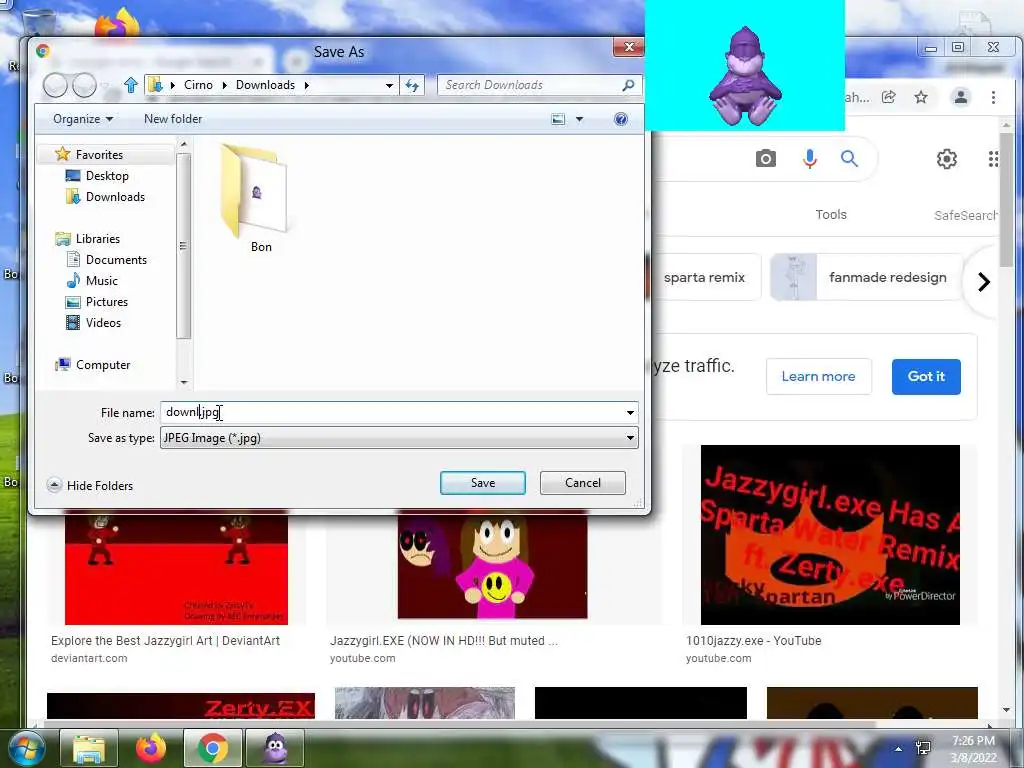Select Desktop under Favorites
1024x768 pixels.
tap(107, 176)
